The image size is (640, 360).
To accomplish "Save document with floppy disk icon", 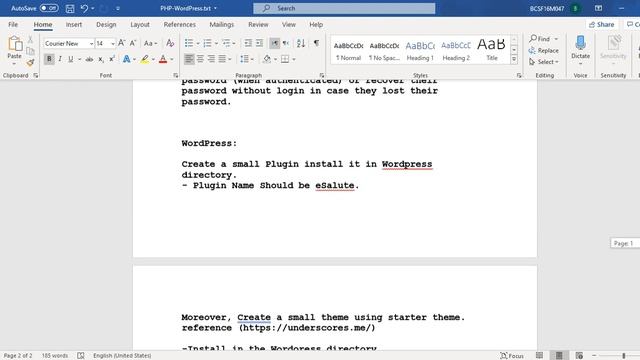I will tap(70, 8).
